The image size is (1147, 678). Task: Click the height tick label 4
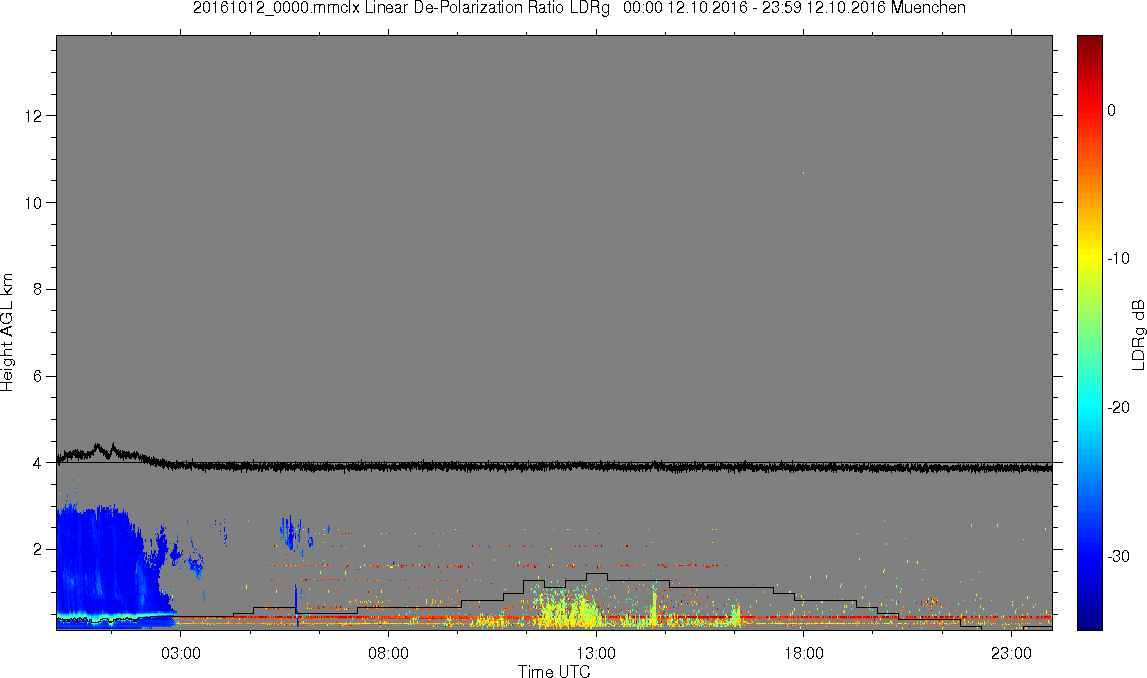click(37, 463)
